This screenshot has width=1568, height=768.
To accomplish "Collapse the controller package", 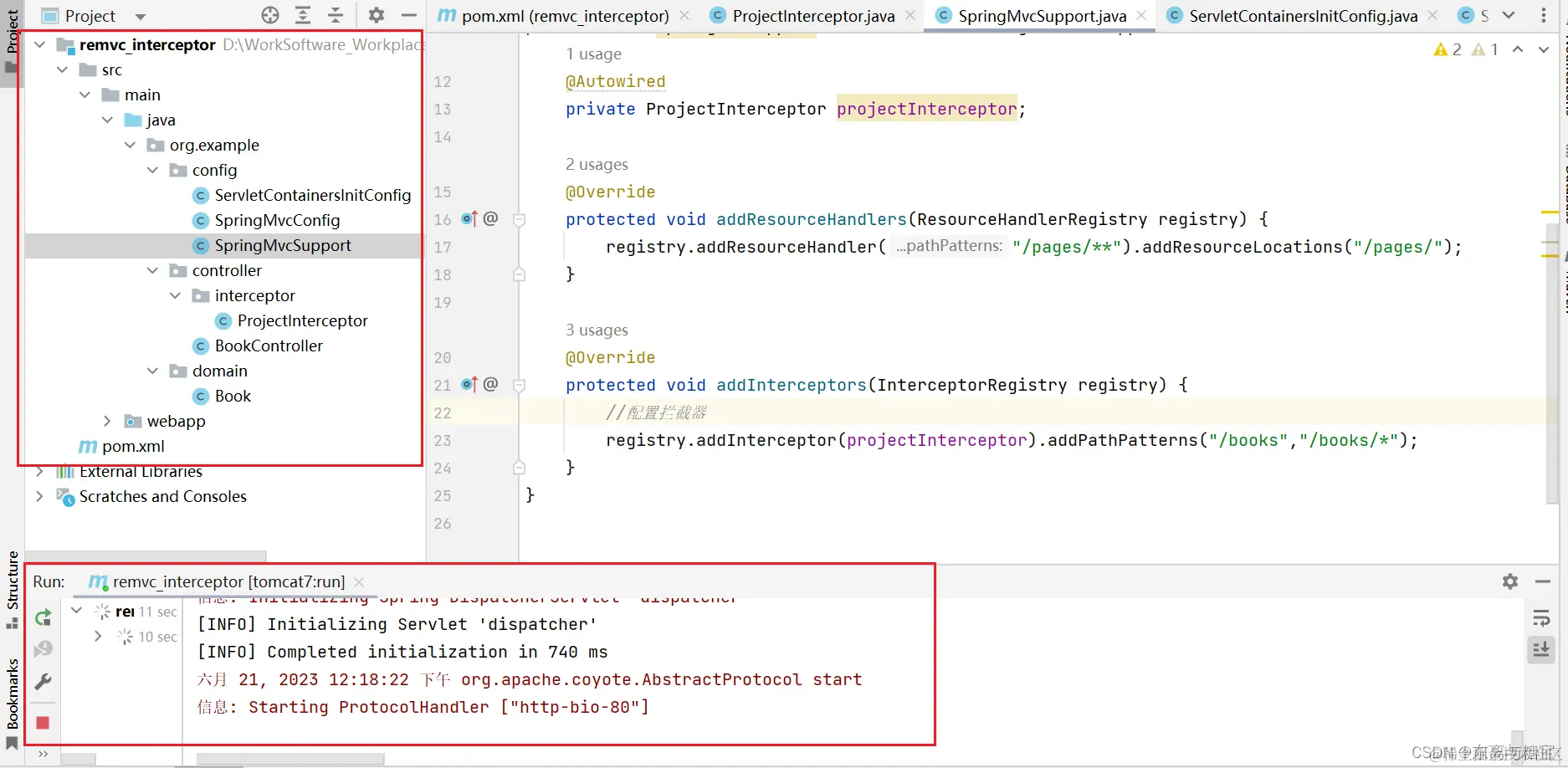I will pos(152,270).
